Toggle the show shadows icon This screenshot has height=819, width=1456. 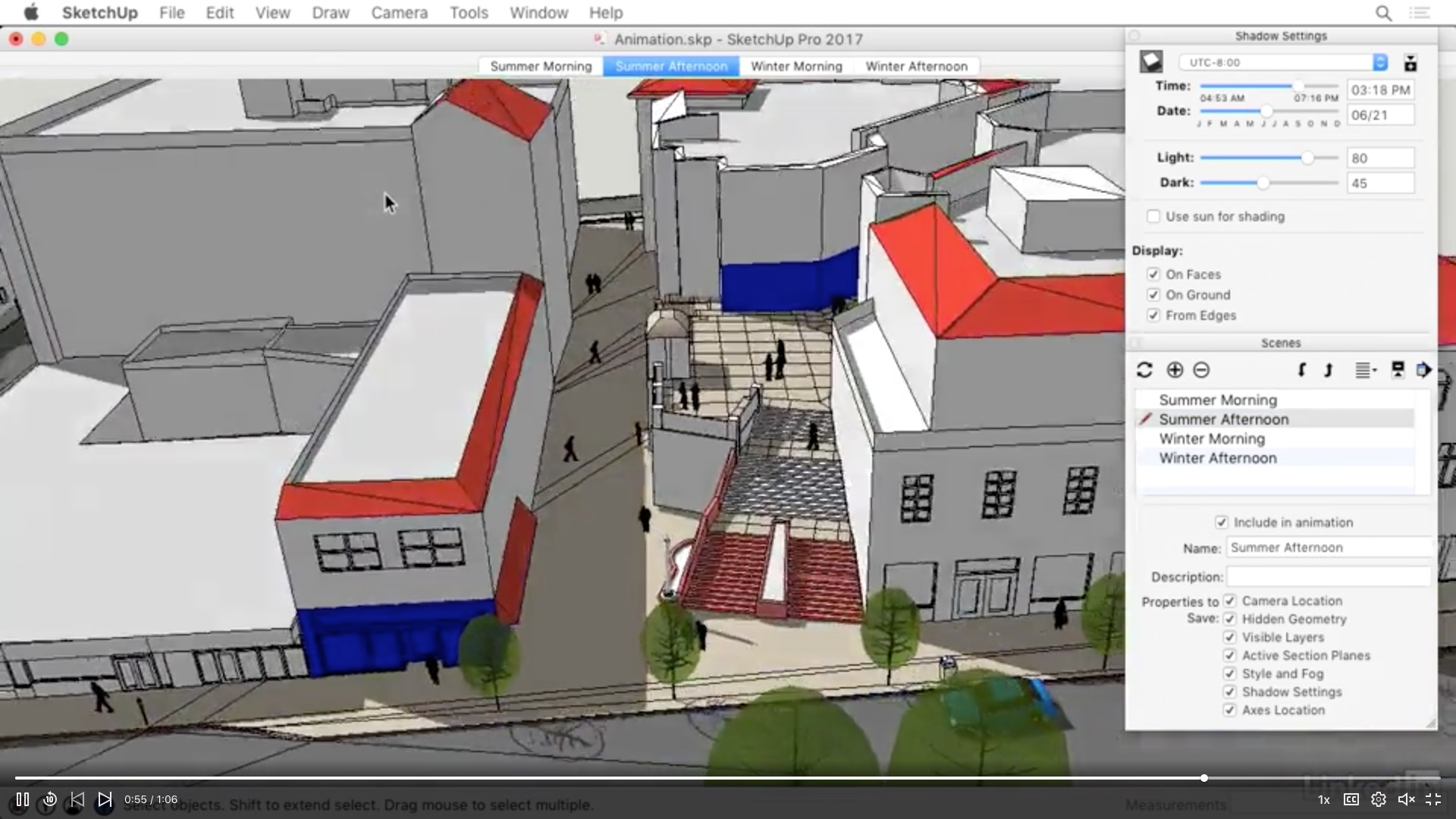1151,62
